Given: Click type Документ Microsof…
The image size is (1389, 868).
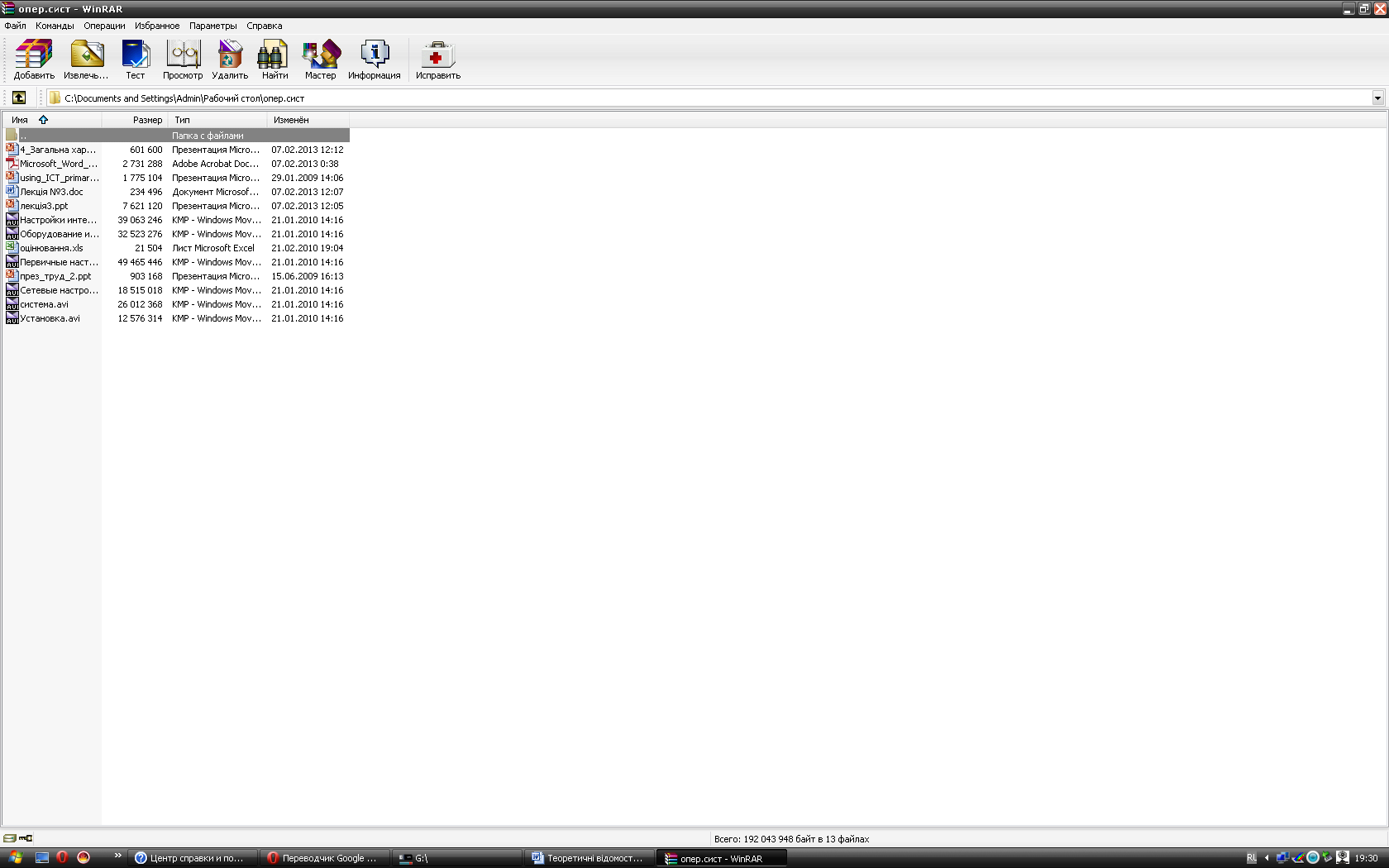Looking at the screenshot, I should point(215,192).
